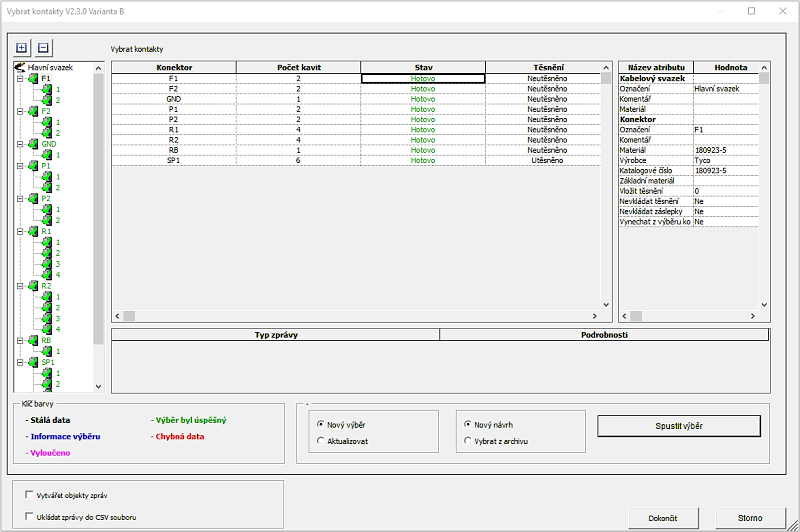Screen dimensions: 800x532
Task: Click the tree panel's scroll down arrow
Action: 98,386
